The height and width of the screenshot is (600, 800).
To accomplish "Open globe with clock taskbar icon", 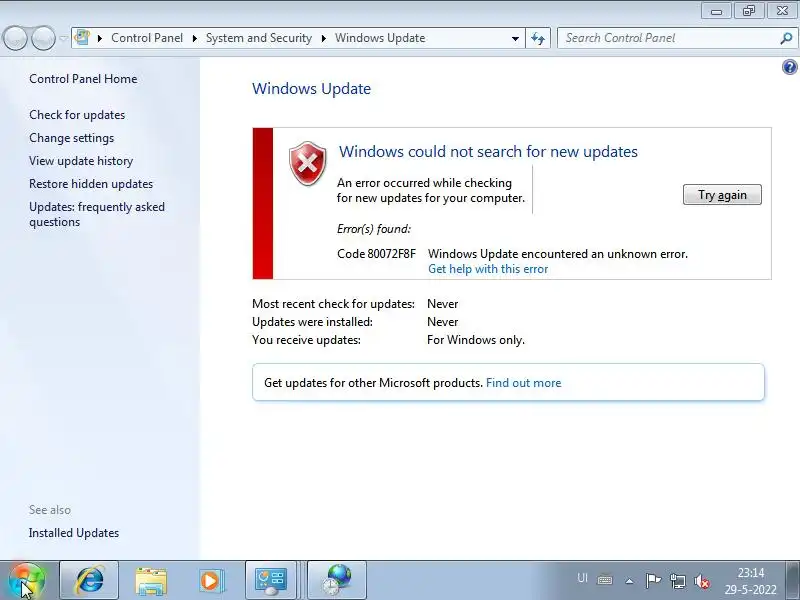I will pyautogui.click(x=337, y=580).
